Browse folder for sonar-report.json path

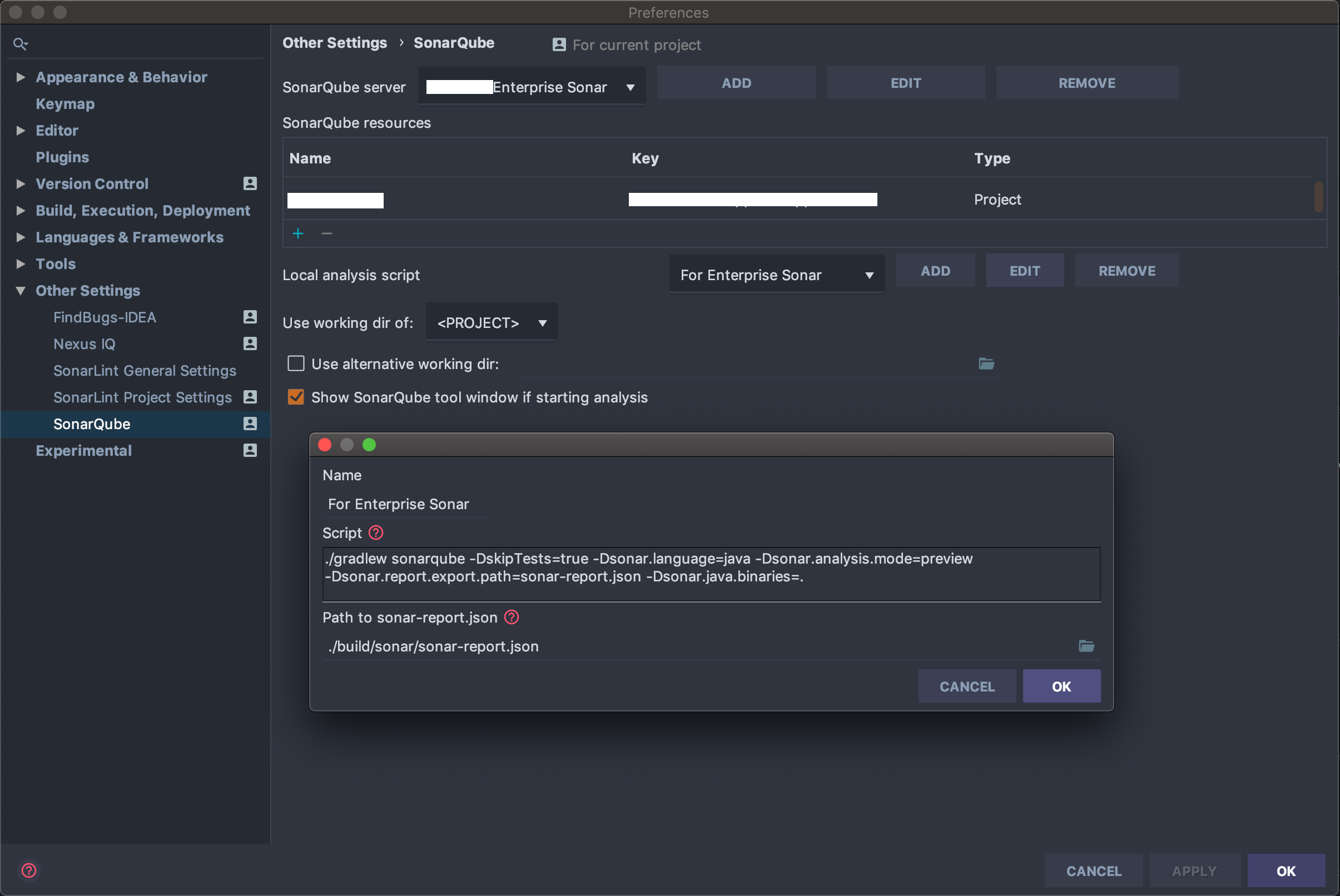1086,646
